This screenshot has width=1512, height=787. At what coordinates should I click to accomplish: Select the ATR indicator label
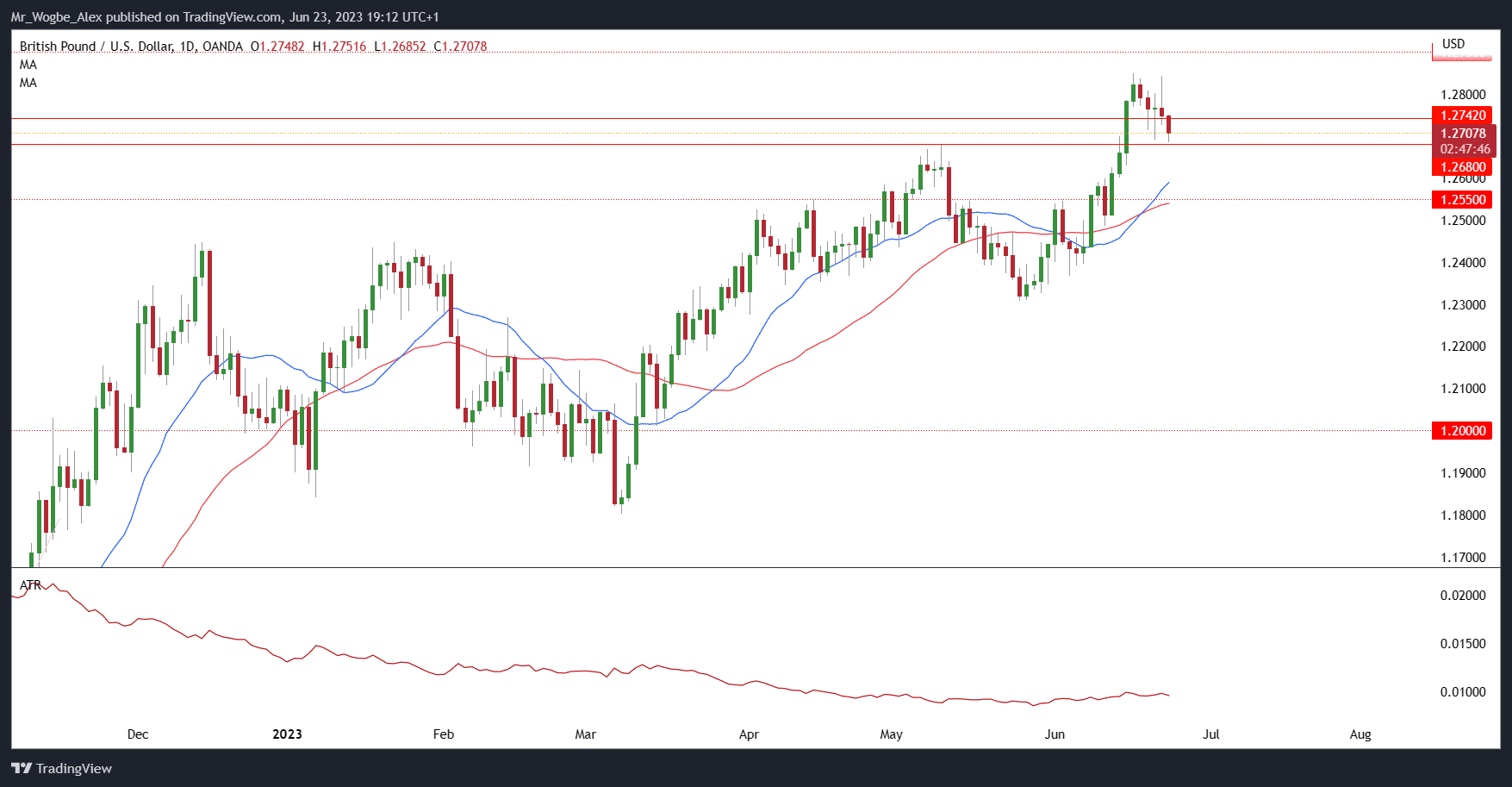pyautogui.click(x=30, y=585)
